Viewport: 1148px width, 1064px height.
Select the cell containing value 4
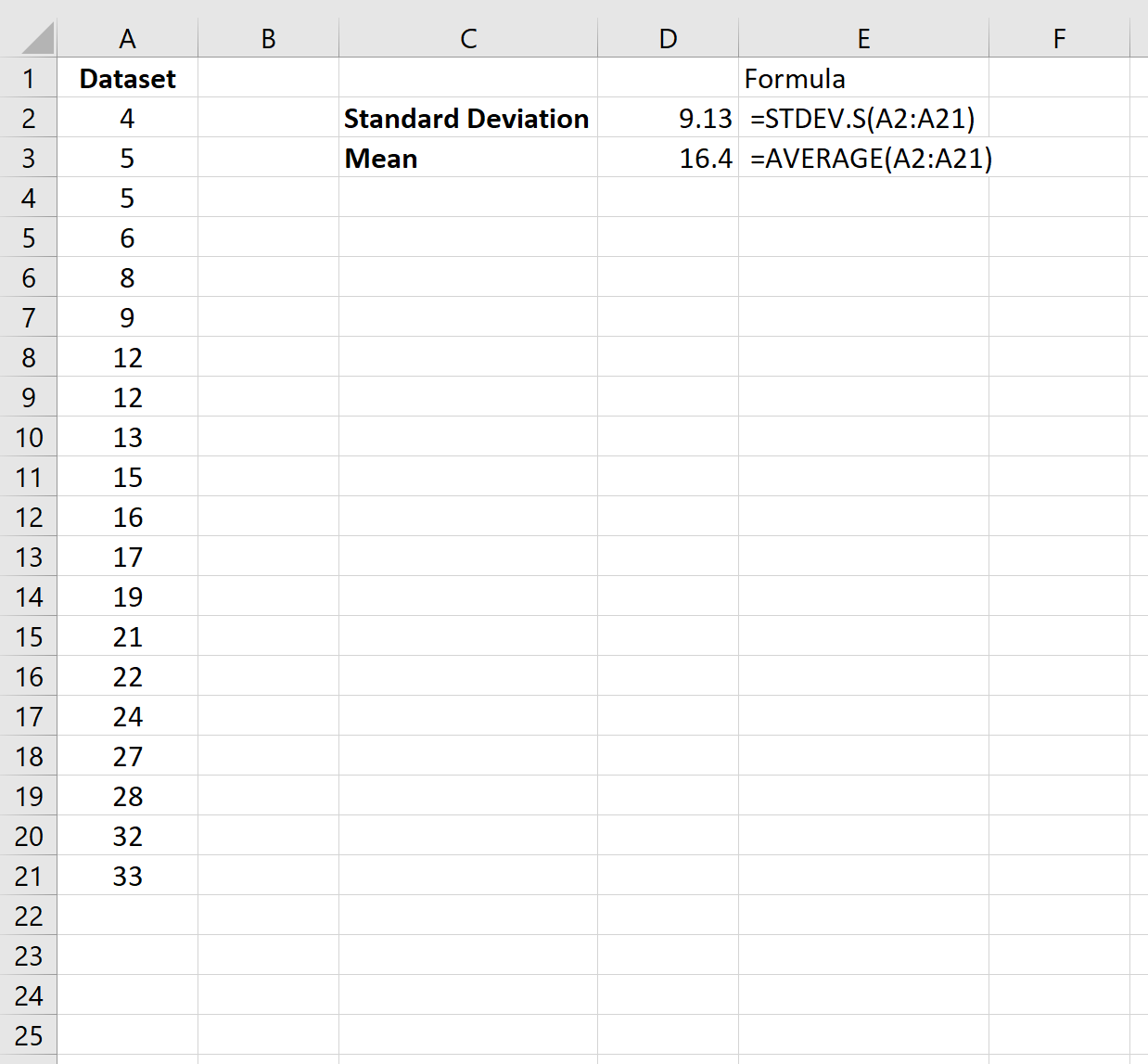128,118
